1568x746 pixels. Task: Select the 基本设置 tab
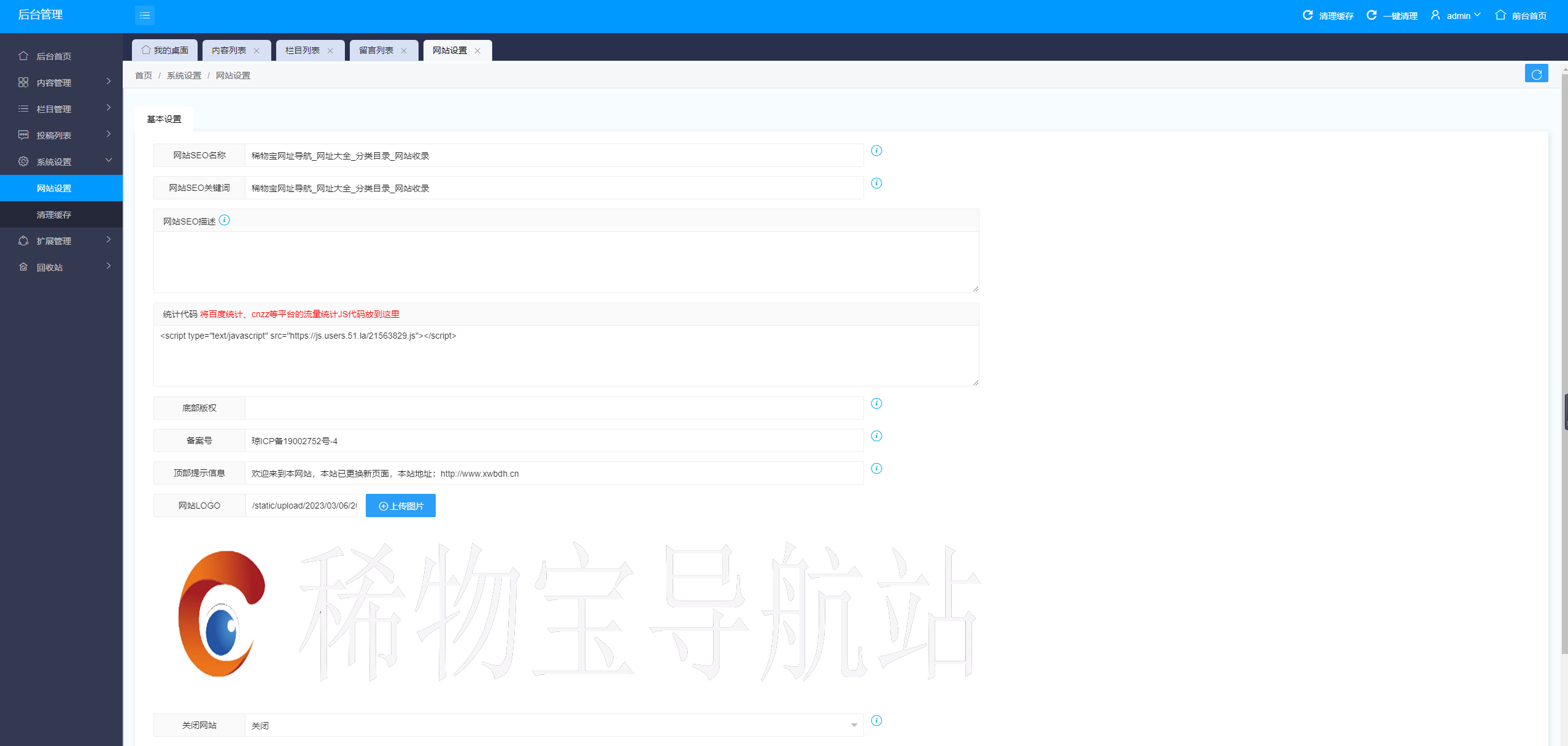164,119
